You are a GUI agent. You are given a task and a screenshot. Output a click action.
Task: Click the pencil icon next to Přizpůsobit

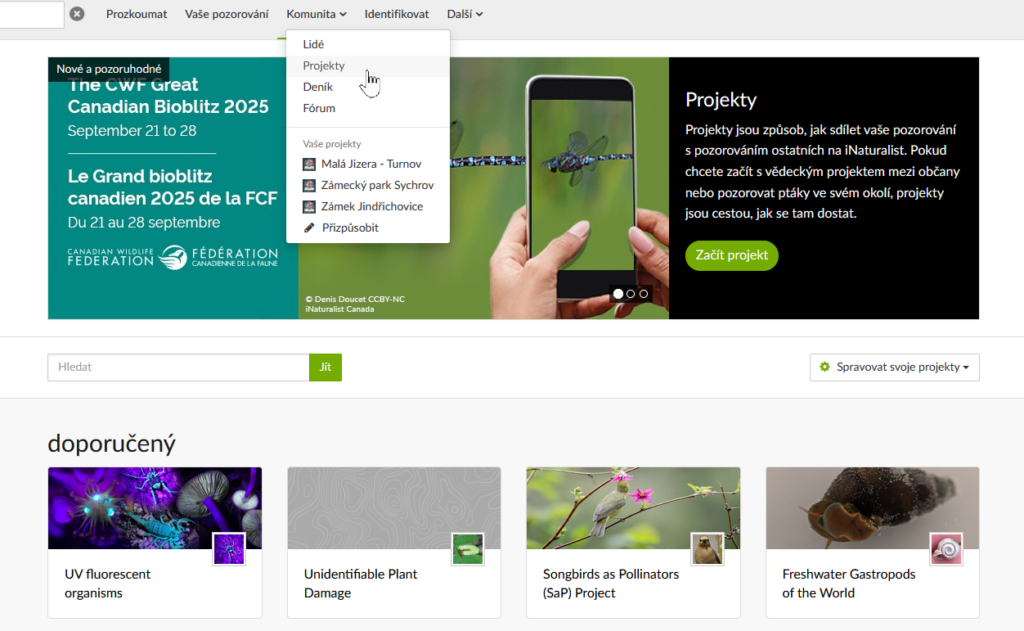[x=310, y=228]
